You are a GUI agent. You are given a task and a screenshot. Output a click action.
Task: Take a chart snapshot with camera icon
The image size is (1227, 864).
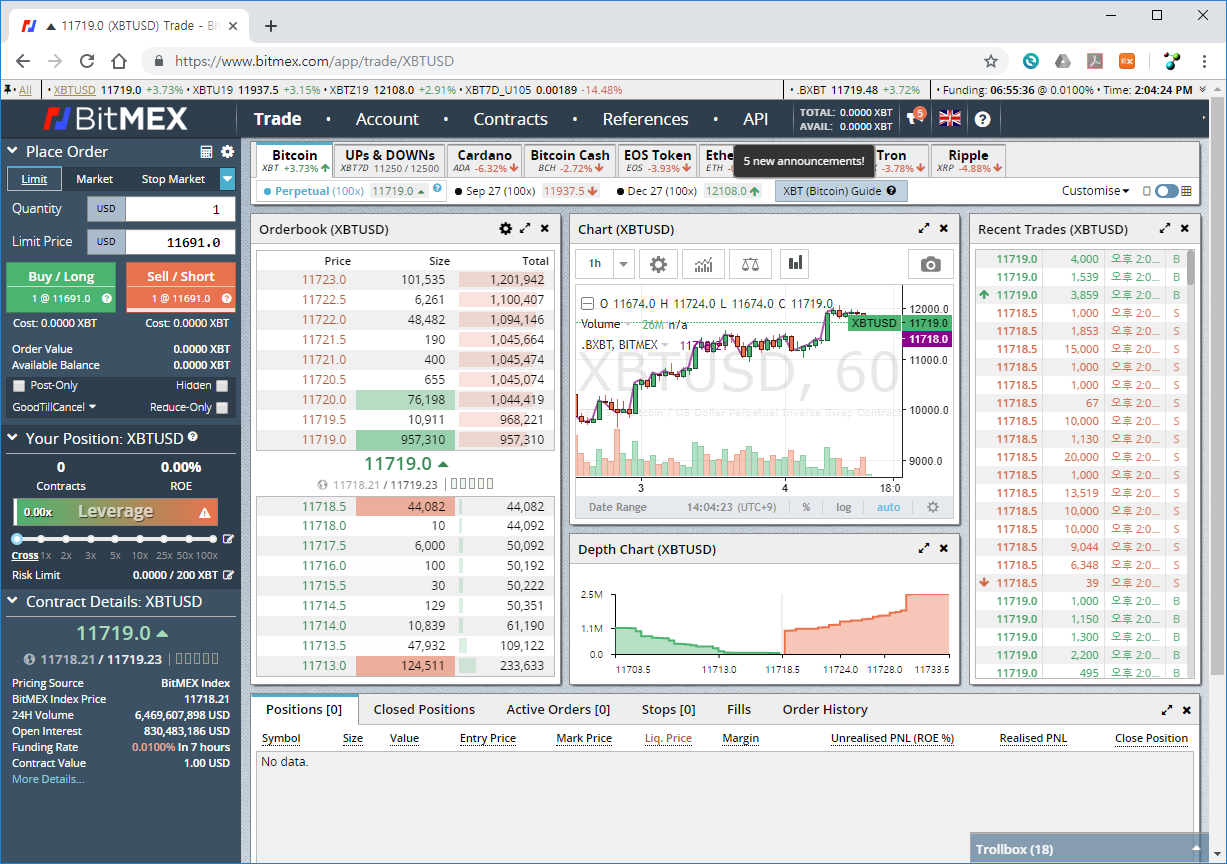click(x=931, y=264)
